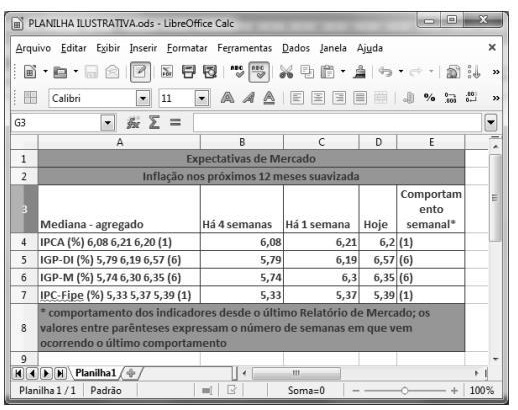
Task: Click the Print icon in toolbar
Action: click(x=189, y=72)
